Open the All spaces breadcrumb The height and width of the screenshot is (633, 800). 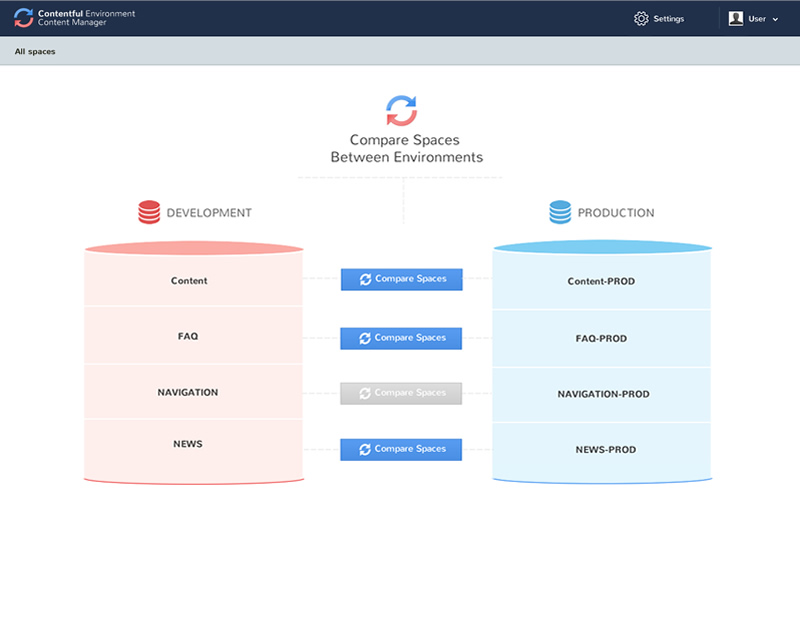(35, 51)
